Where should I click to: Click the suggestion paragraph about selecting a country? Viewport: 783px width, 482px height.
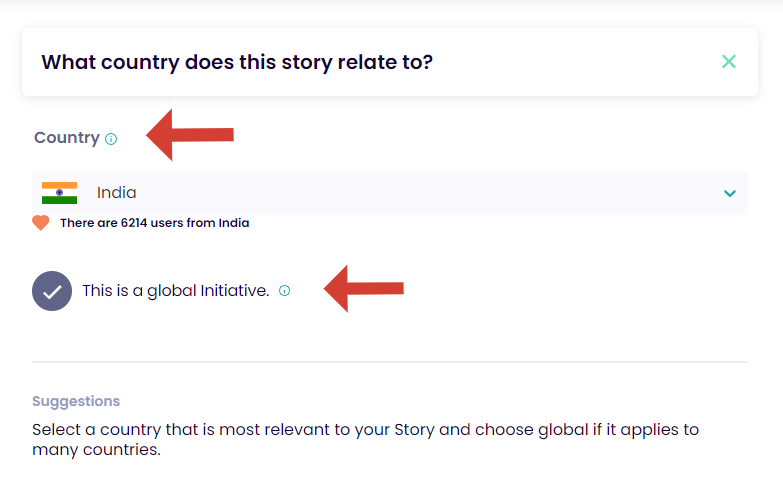tap(365, 440)
